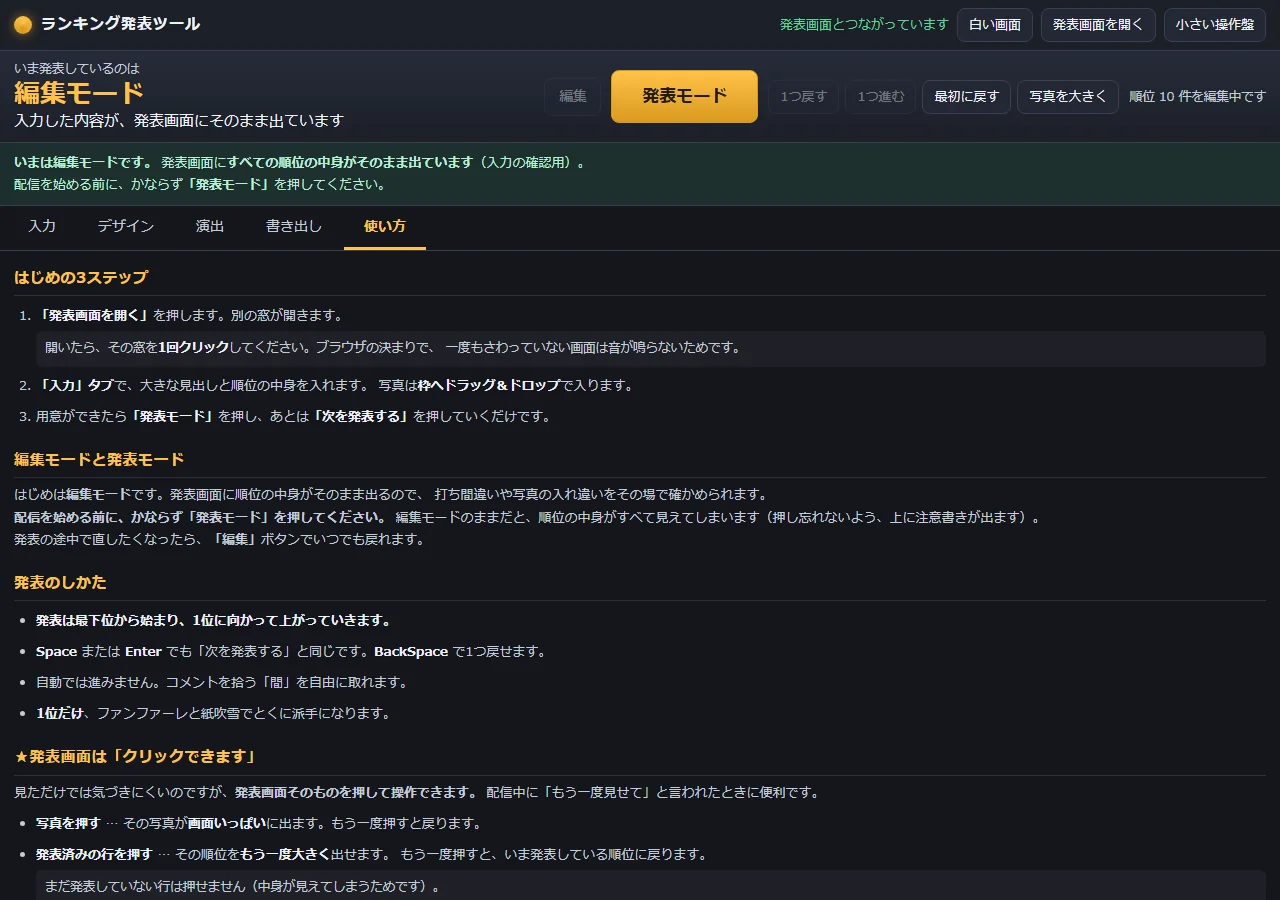Click the 配信を始める前に、かならず banner line
This screenshot has width=1280, height=900.
(200, 185)
